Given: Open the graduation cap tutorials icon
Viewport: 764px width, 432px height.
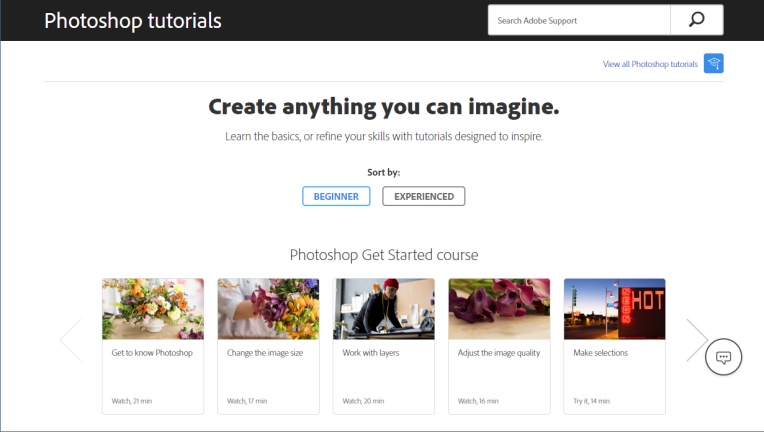Looking at the screenshot, I should point(713,63).
